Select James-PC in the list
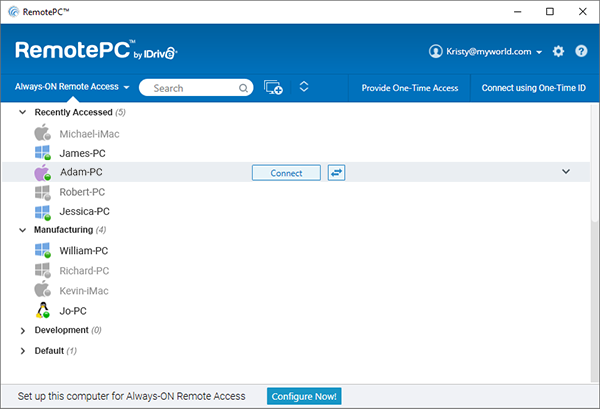The width and height of the screenshot is (600, 409). tap(82, 153)
